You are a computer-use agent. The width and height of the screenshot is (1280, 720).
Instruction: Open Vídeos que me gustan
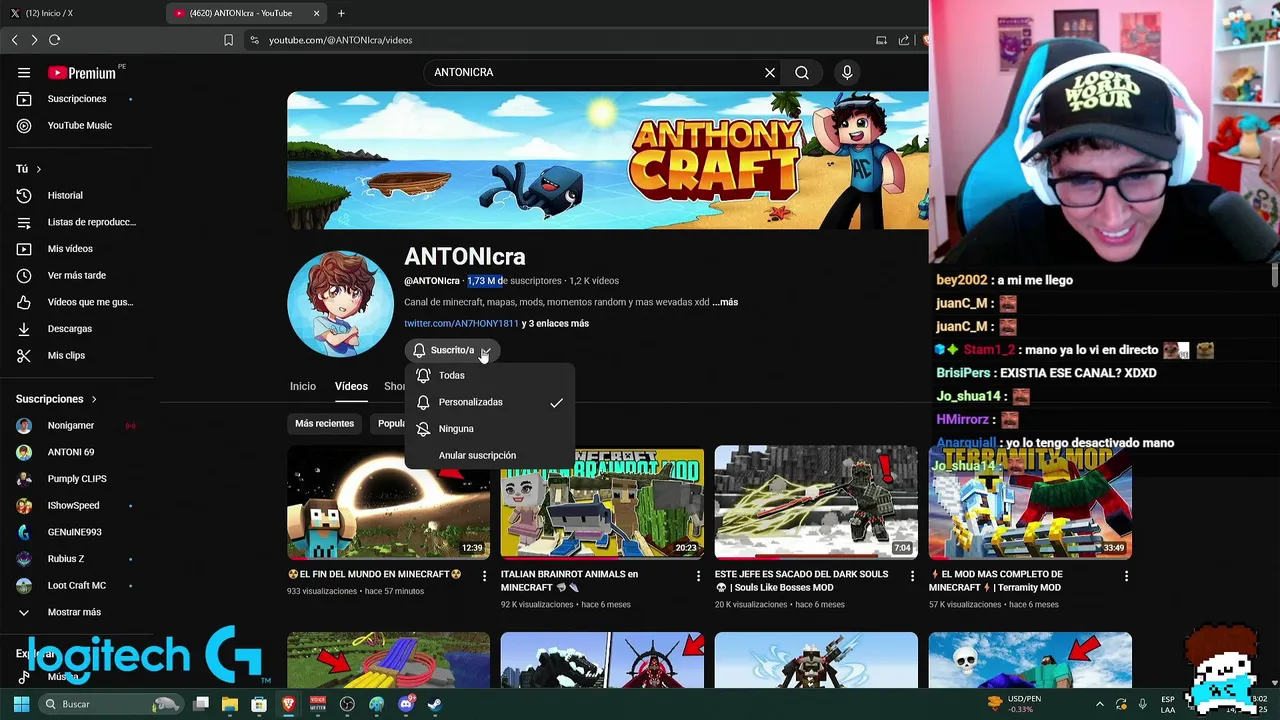[x=76, y=302]
